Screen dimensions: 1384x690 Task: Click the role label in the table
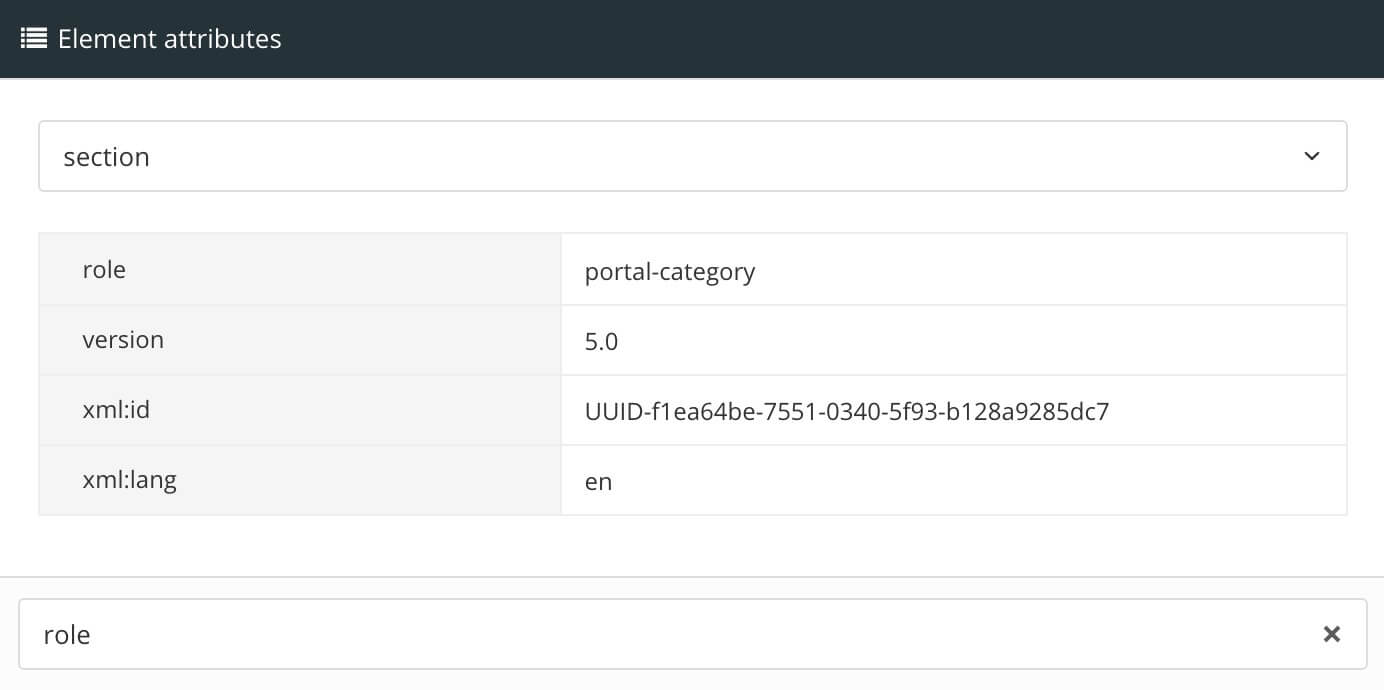[x=104, y=269]
